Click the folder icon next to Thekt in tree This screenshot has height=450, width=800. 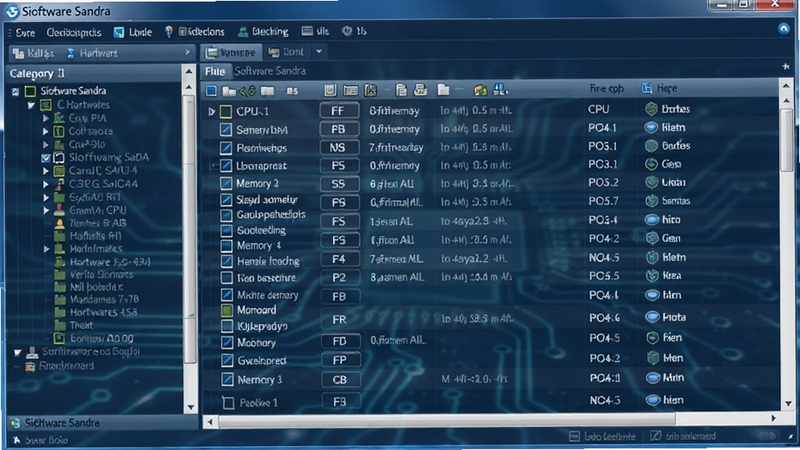pyautogui.click(x=60, y=325)
